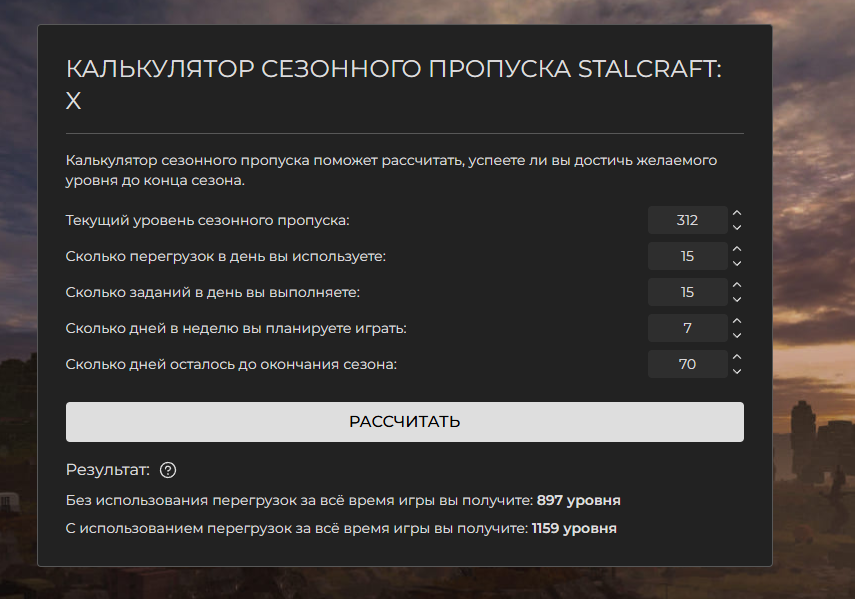
Task: Increase tasks per day value
Action: pos(737,285)
